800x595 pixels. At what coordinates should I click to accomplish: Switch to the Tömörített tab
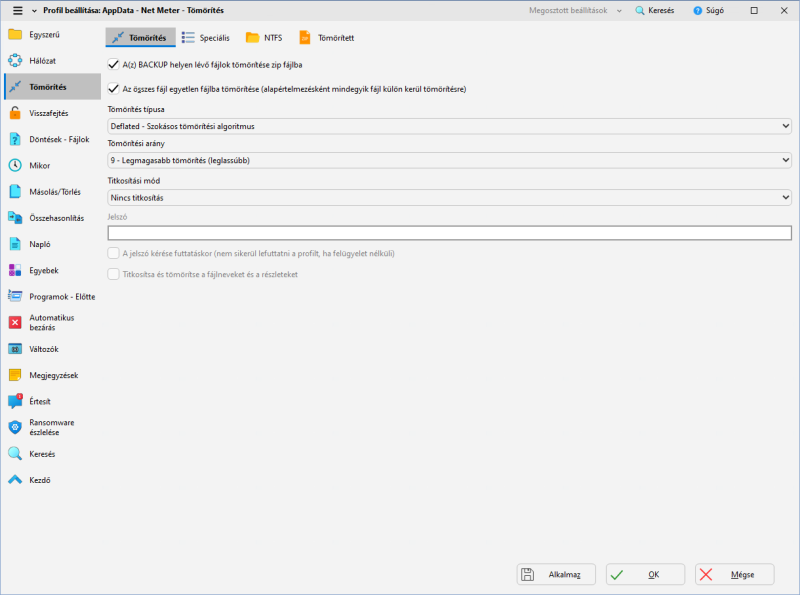[x=327, y=38]
